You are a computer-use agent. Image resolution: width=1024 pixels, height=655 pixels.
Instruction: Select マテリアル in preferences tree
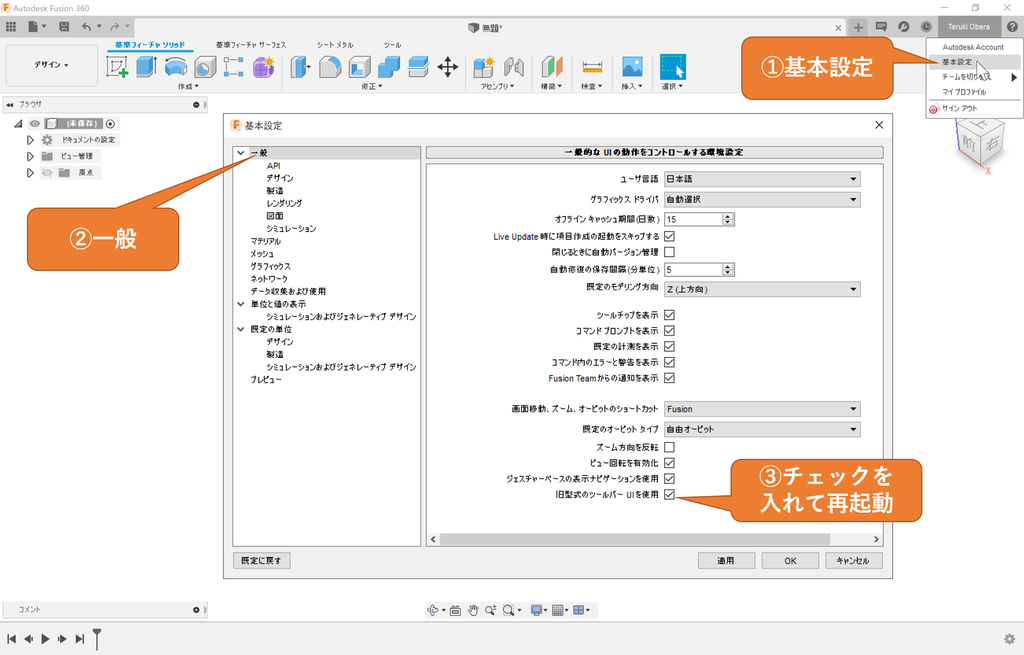pyautogui.click(x=265, y=241)
